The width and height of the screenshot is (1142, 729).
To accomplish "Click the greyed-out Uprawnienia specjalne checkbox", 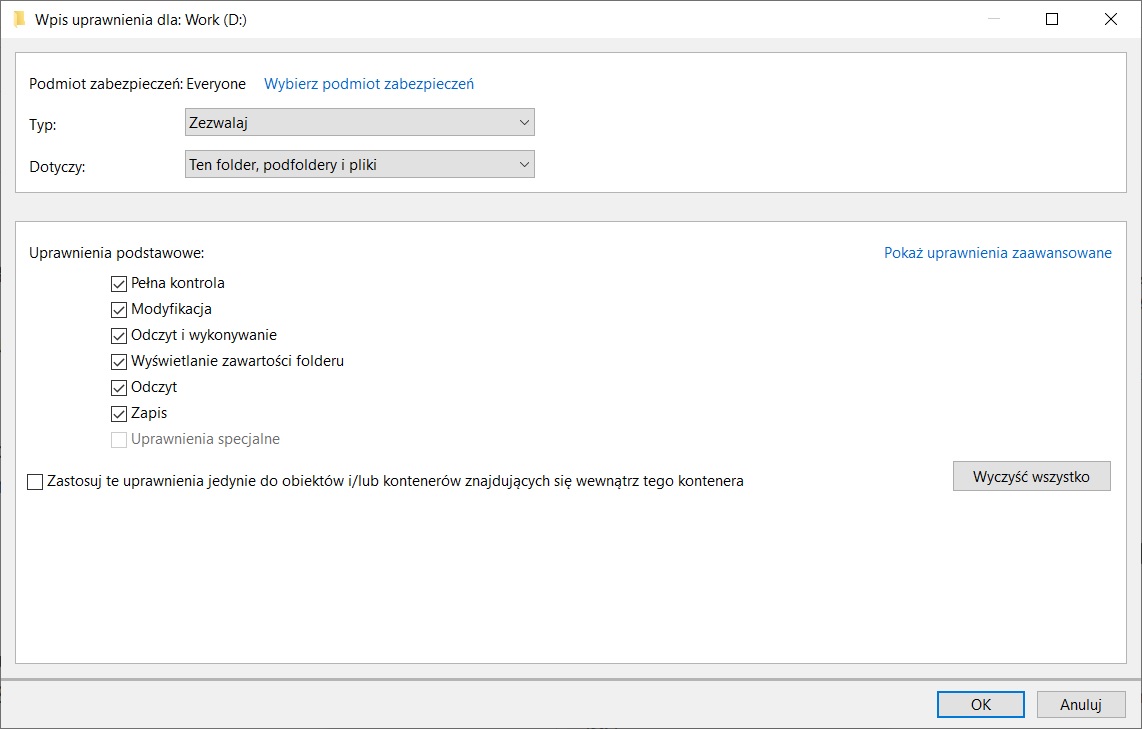I will click(119, 440).
